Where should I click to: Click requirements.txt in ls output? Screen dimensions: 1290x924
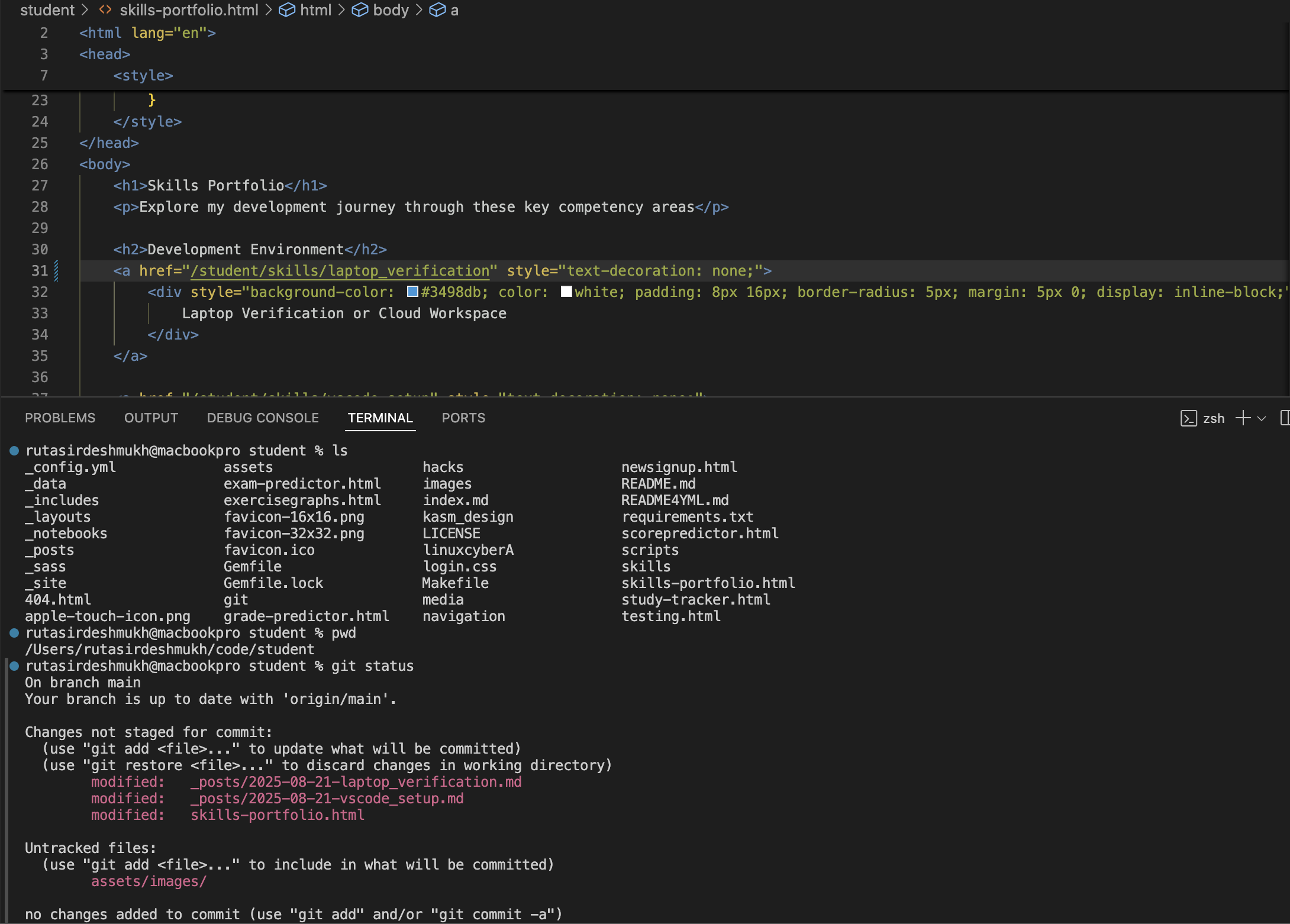click(687, 517)
